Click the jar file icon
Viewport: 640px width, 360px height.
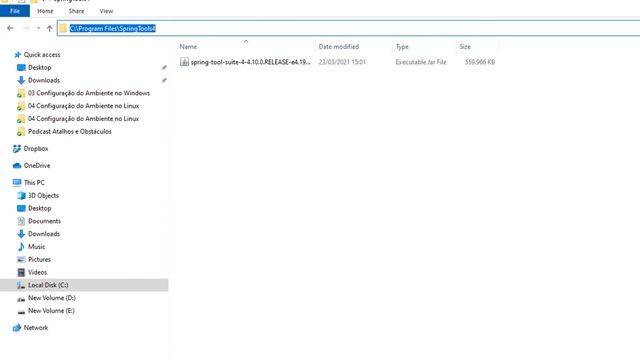click(184, 62)
